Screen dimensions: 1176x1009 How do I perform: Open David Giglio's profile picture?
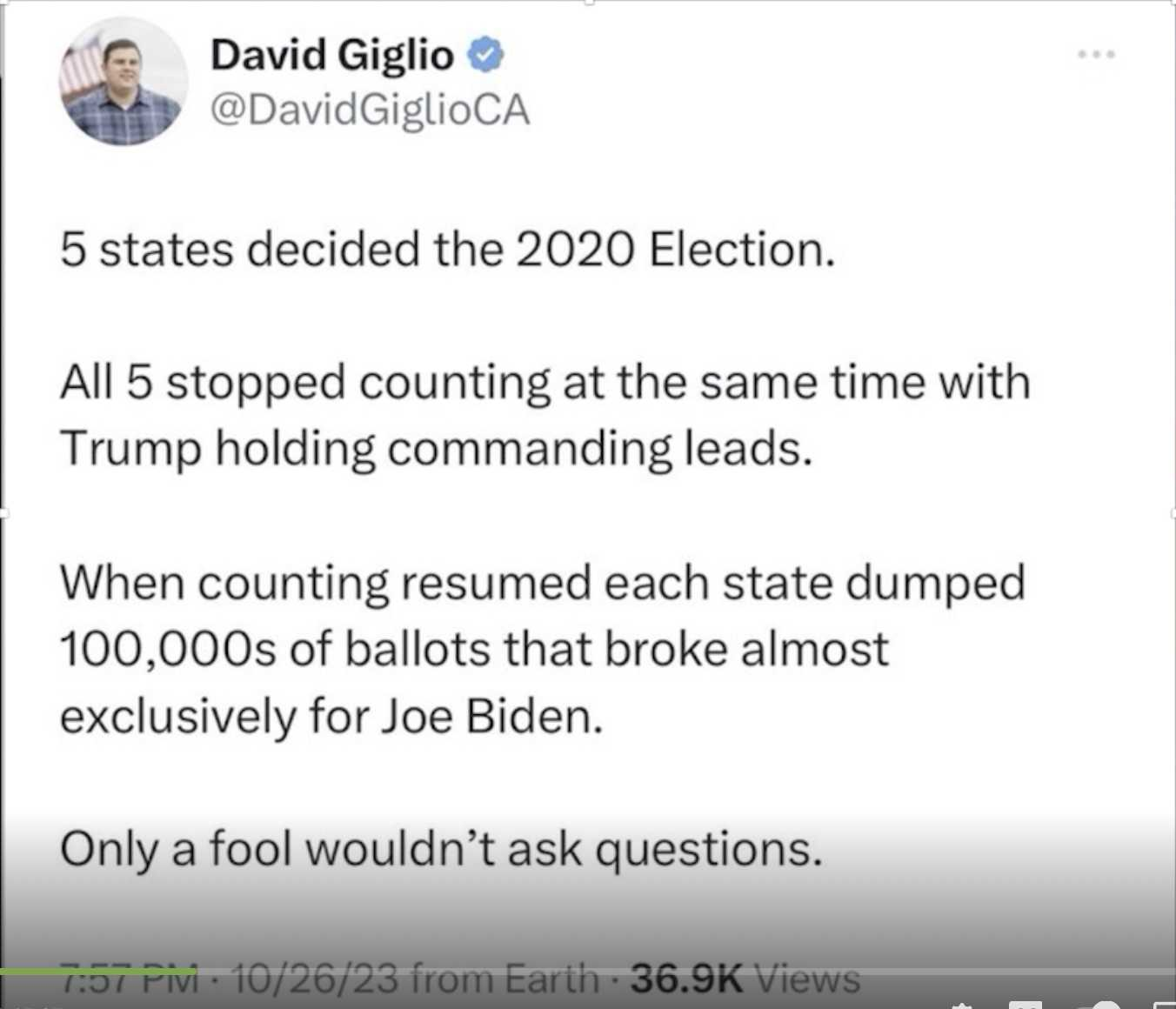pyautogui.click(x=123, y=81)
